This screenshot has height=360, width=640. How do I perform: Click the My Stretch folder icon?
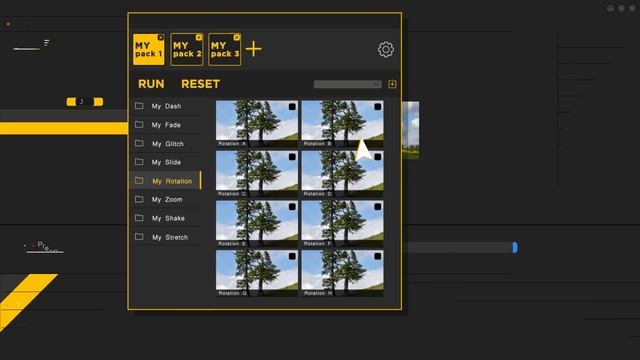(139, 237)
